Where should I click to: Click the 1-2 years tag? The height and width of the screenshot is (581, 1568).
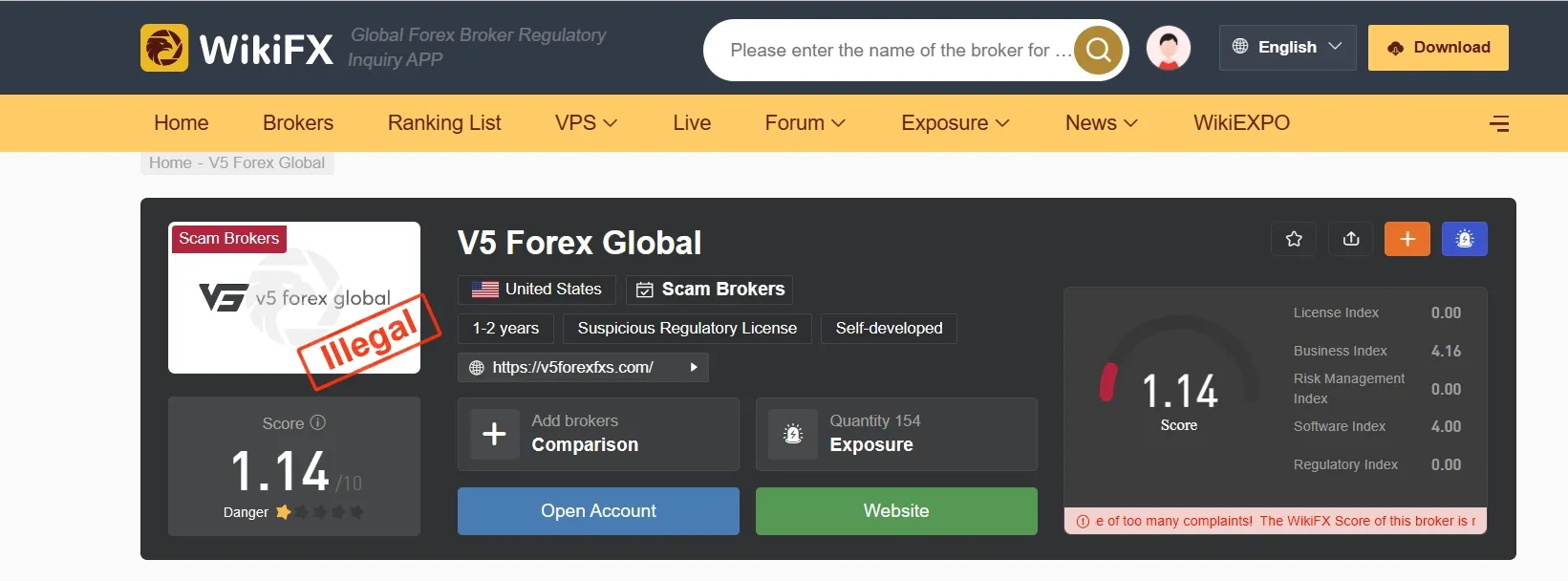[x=505, y=329]
